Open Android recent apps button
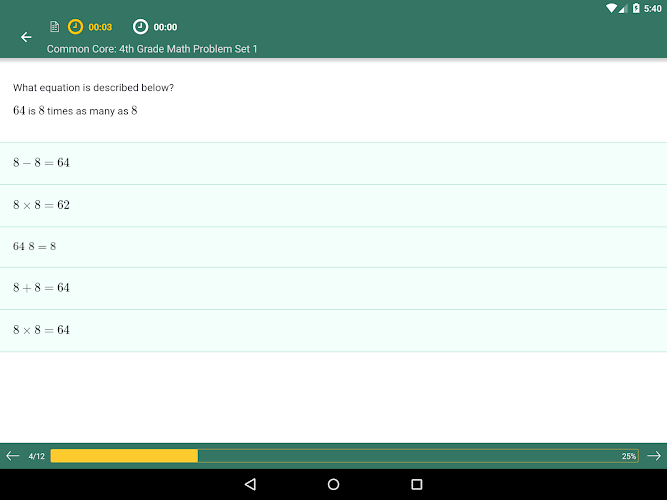Viewport: 667px width, 500px height. point(417,484)
